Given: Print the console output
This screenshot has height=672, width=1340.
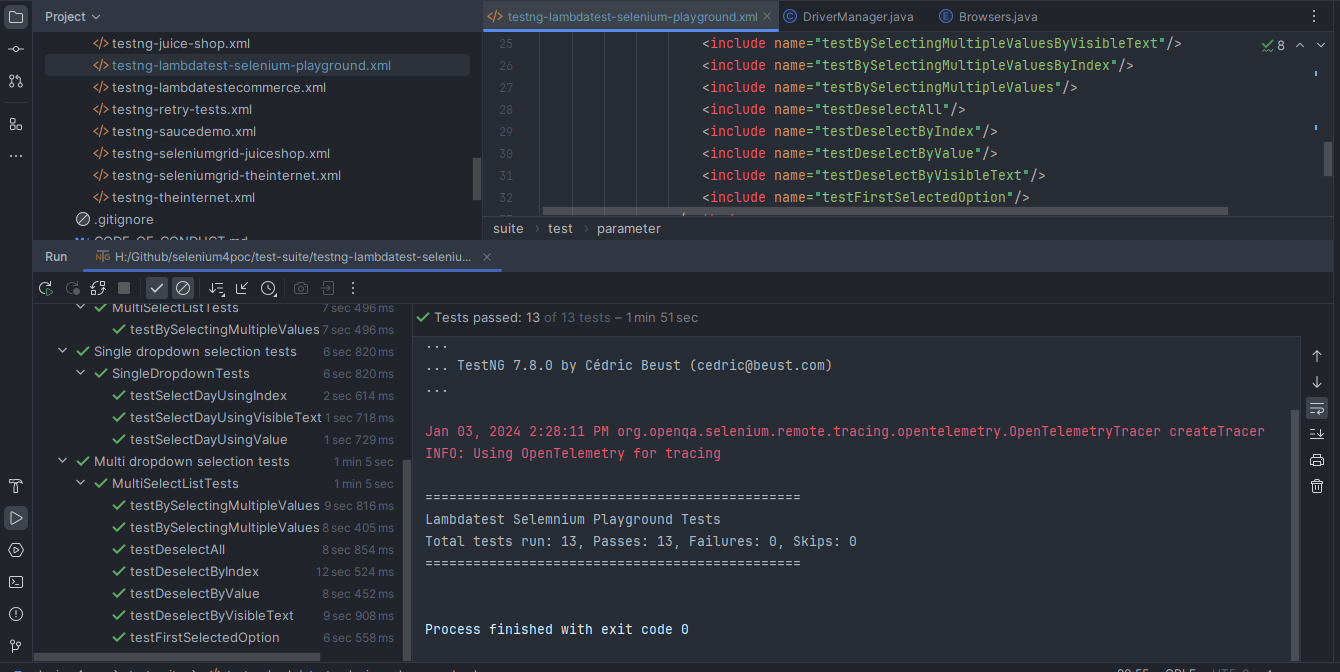Looking at the screenshot, I should coord(1317,460).
